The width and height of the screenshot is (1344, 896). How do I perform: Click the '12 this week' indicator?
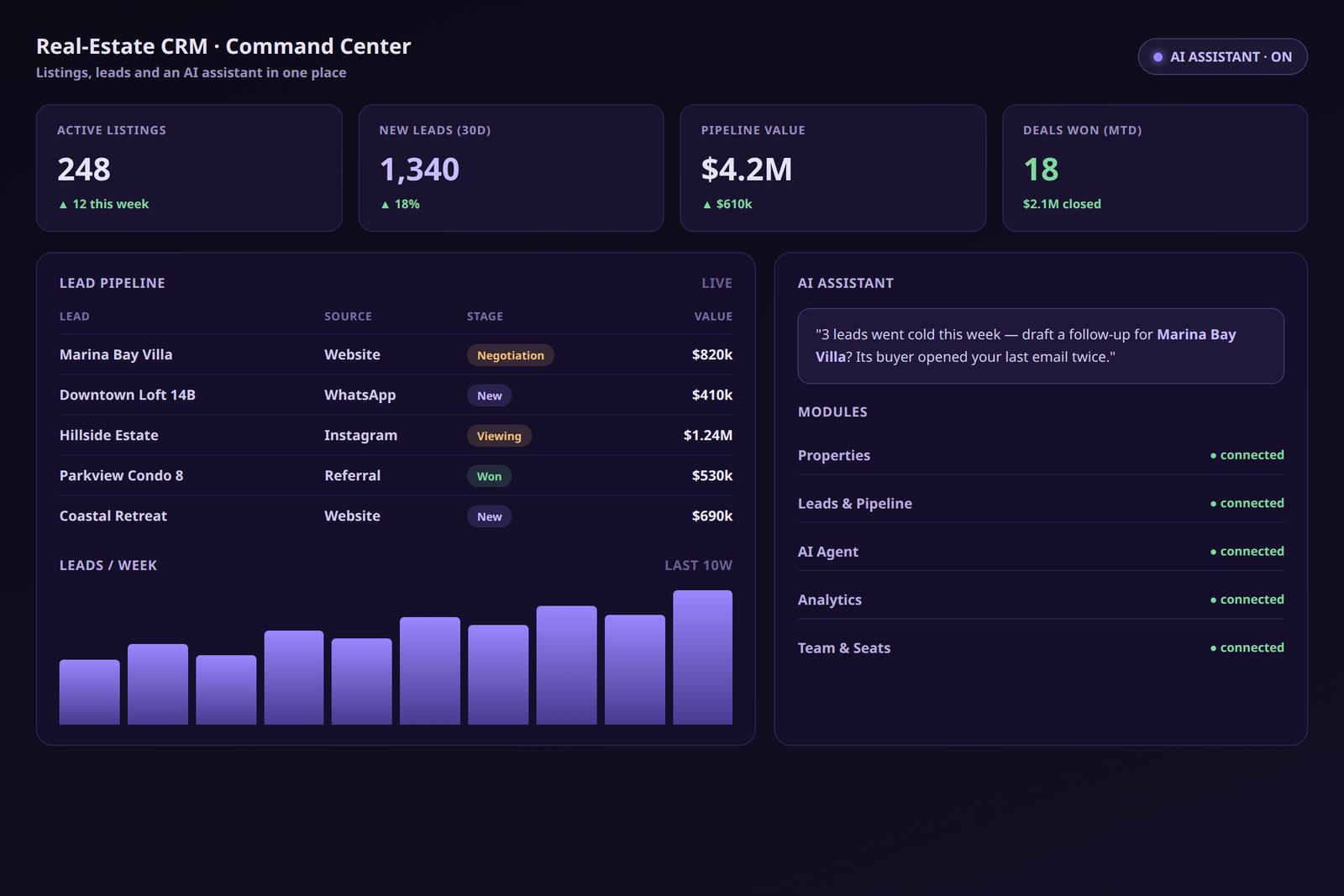tap(103, 204)
